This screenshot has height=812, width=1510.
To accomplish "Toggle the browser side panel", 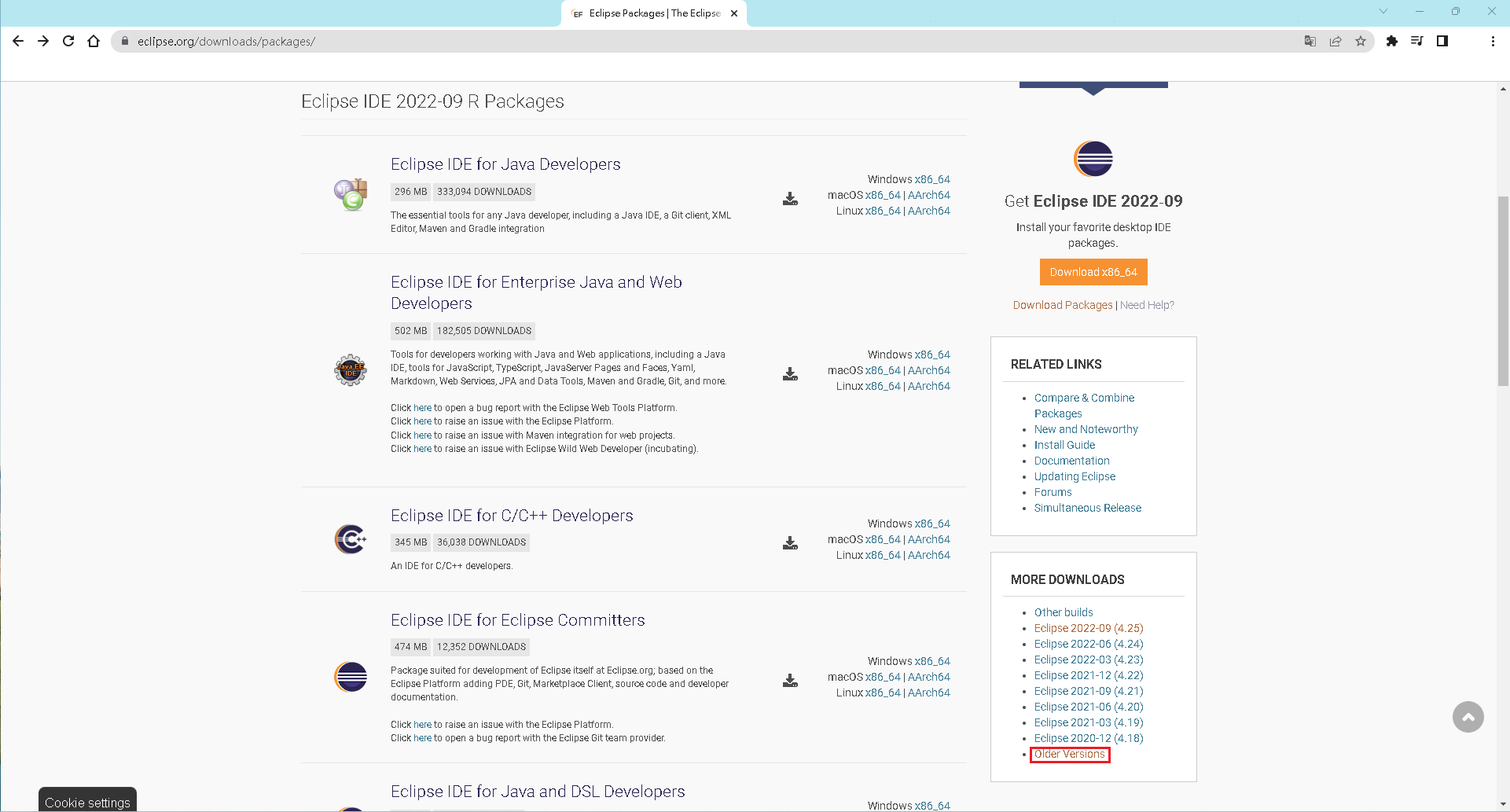I will (x=1442, y=42).
